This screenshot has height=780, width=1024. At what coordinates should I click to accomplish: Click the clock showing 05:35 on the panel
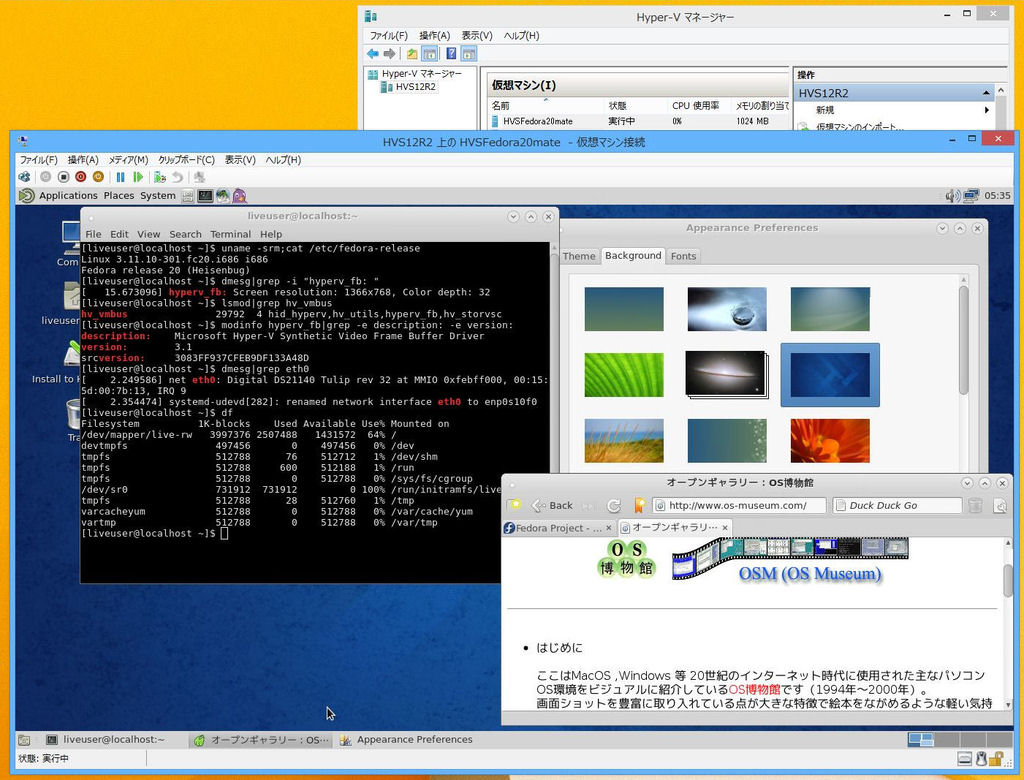pyautogui.click(x=997, y=195)
